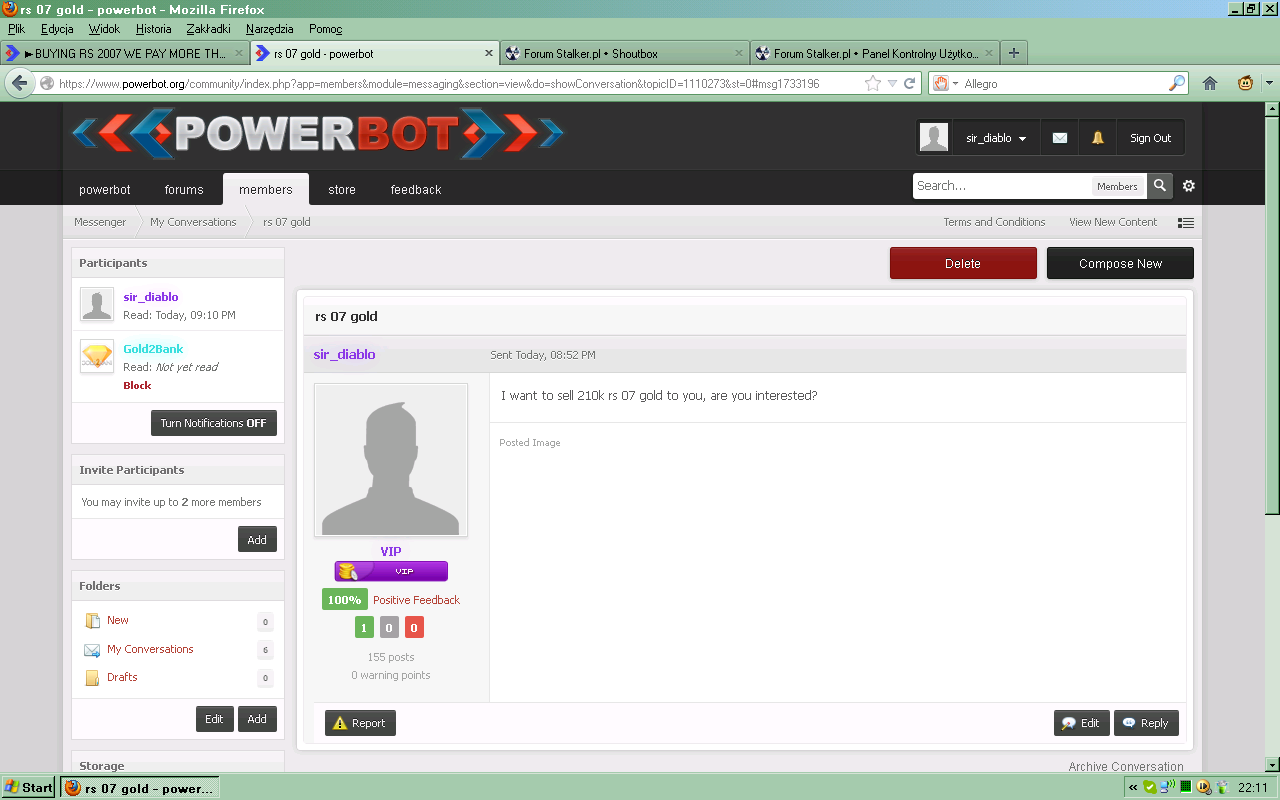Screen dimensions: 1280x800
Task: Click the Drafts folder icon
Action: tap(92, 678)
